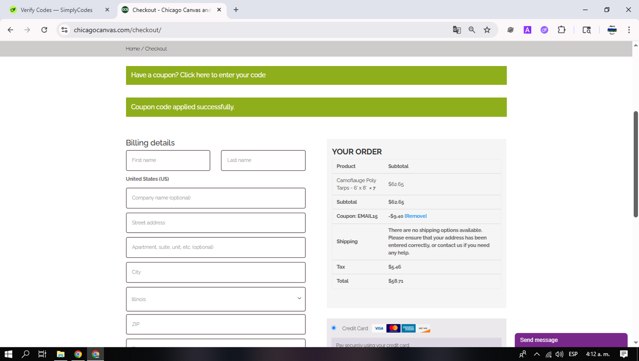Viewport: 639px width, 361px height.
Task: Click the translate page icon
Action: pyautogui.click(x=457, y=30)
